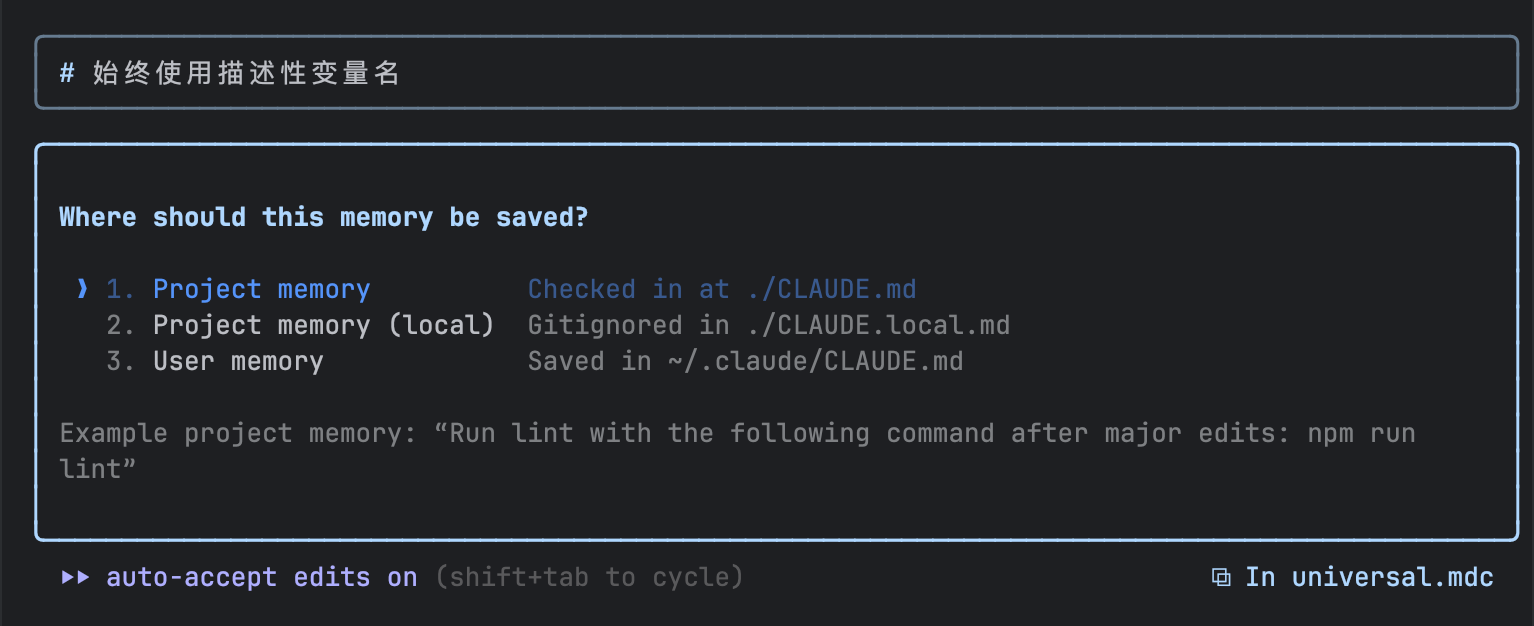Click 'Saved in ~/.claude/CLAUDE.md' description
The height and width of the screenshot is (626, 1534).
pyautogui.click(x=745, y=362)
